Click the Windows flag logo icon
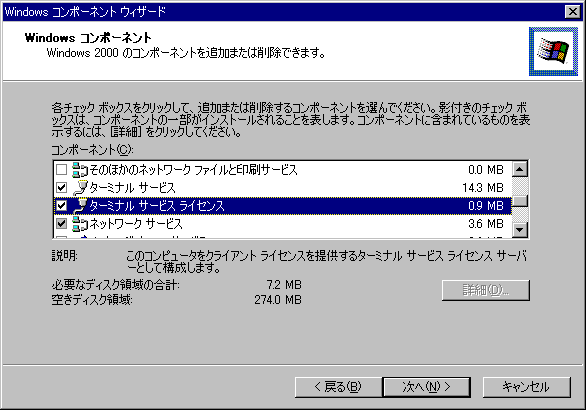The width and height of the screenshot is (586, 410). click(x=553, y=51)
